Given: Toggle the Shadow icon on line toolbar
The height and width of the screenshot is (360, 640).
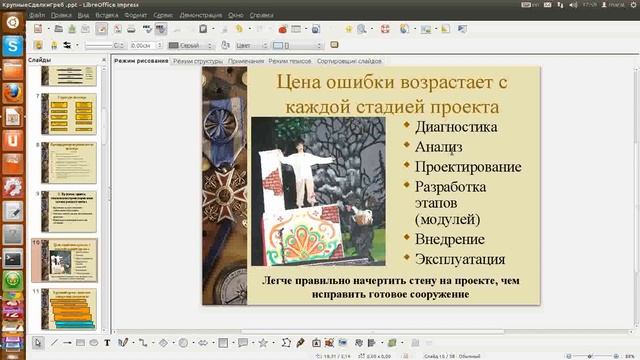Looking at the screenshot, I should [334, 45].
